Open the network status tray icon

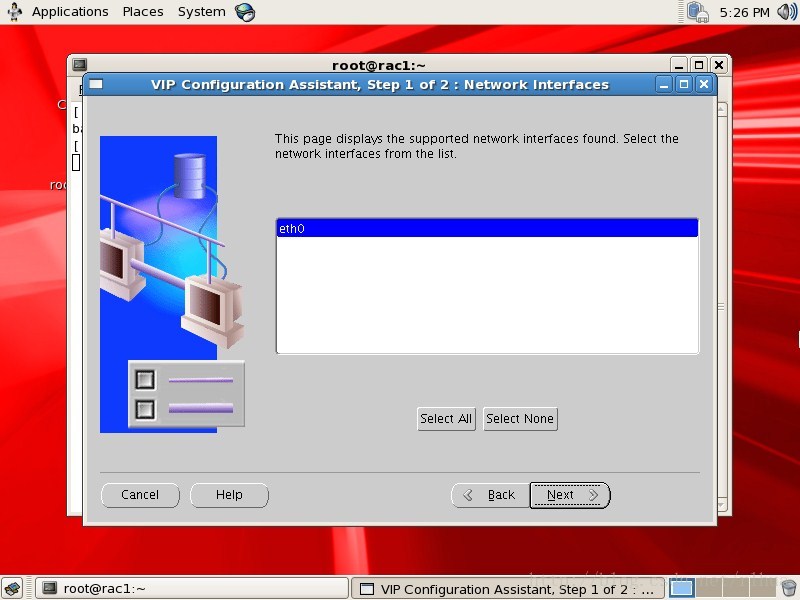point(697,12)
